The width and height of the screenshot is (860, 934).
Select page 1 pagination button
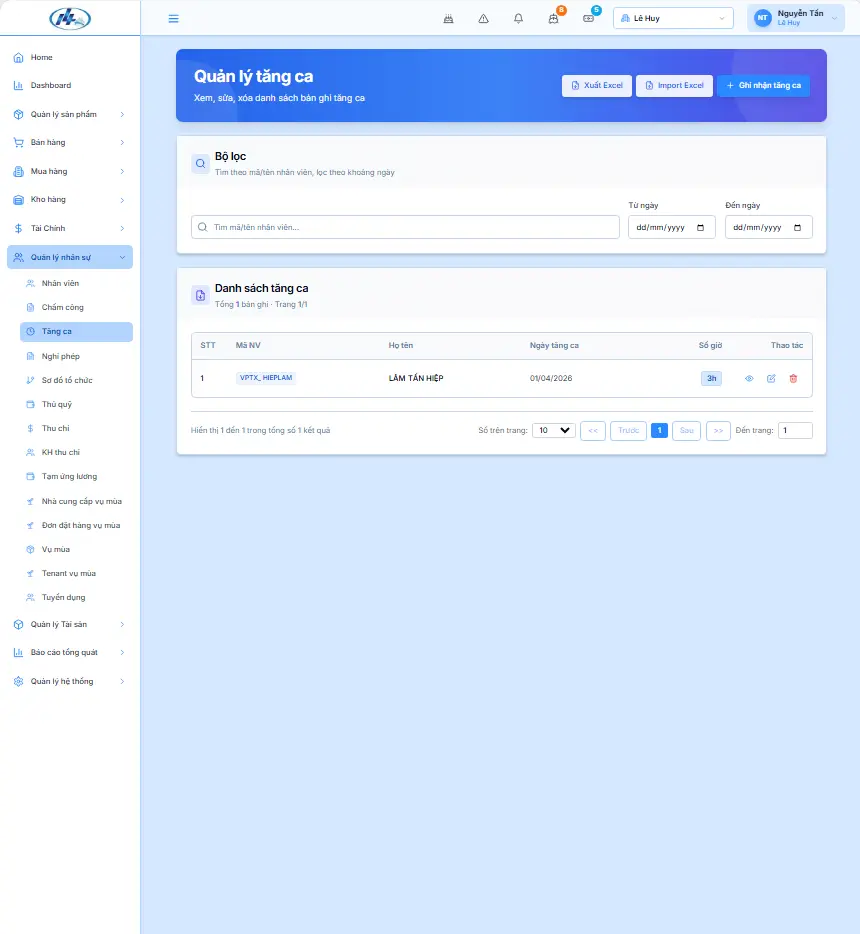pyautogui.click(x=659, y=431)
